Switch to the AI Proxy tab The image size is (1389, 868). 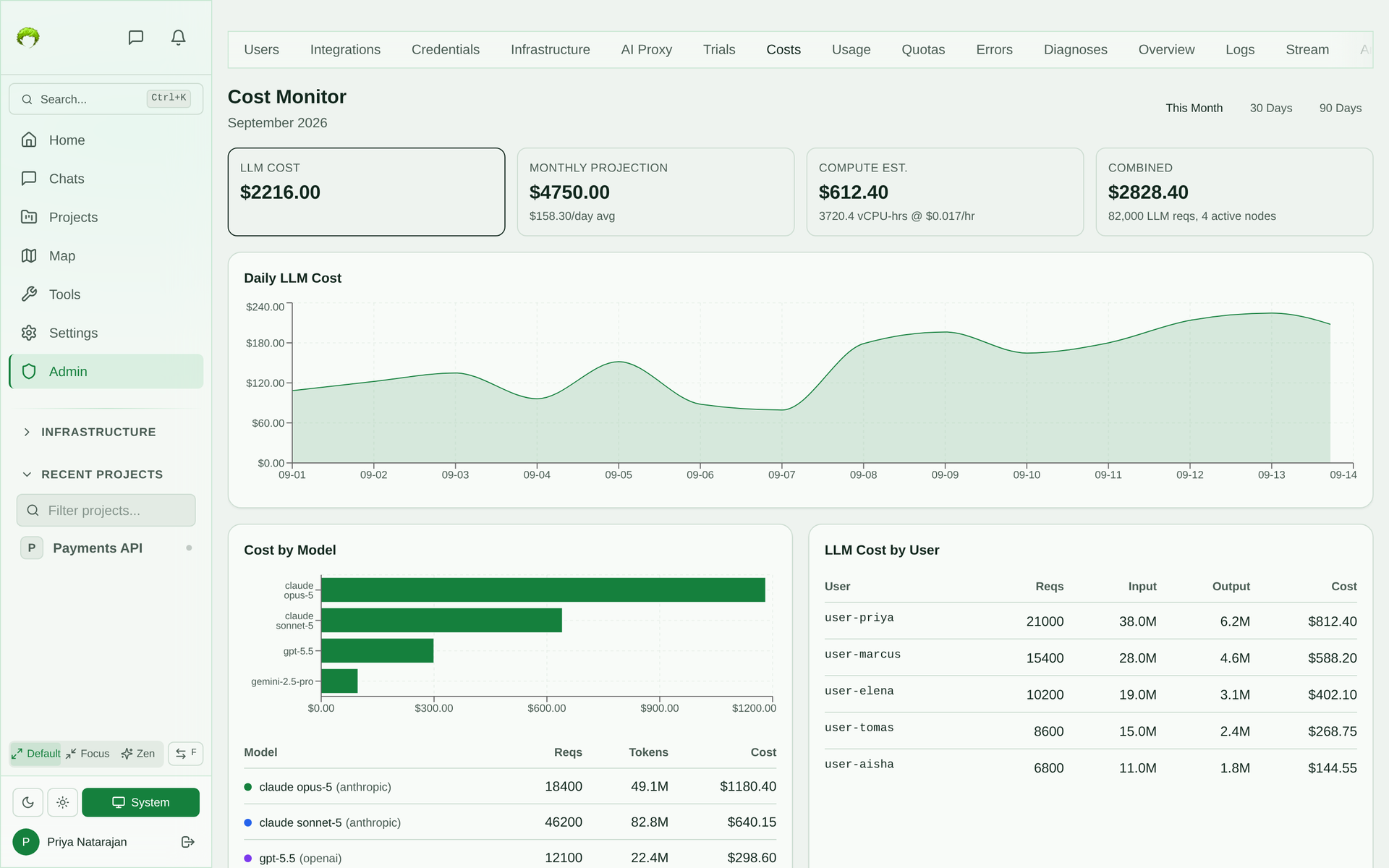tap(647, 50)
